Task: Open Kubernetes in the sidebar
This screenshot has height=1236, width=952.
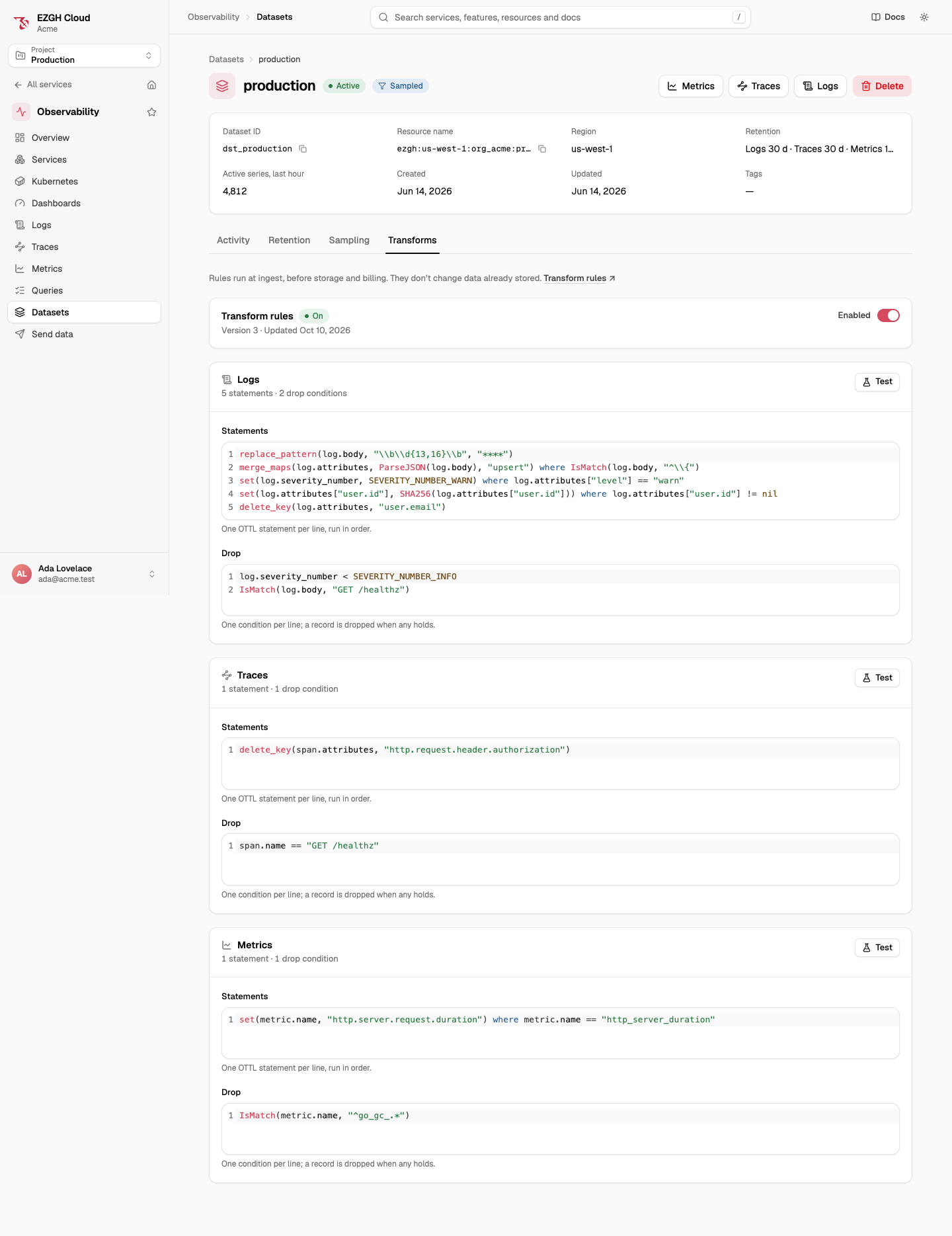Action: coord(84,181)
